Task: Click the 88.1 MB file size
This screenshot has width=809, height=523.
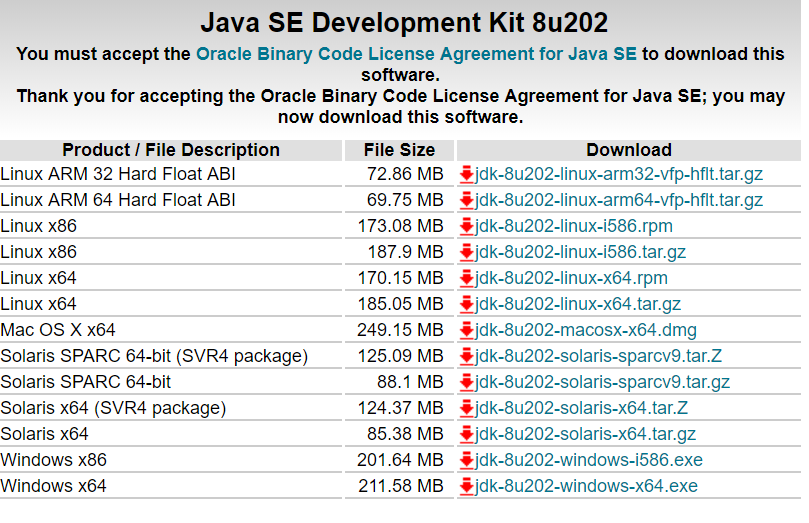Action: (x=410, y=382)
